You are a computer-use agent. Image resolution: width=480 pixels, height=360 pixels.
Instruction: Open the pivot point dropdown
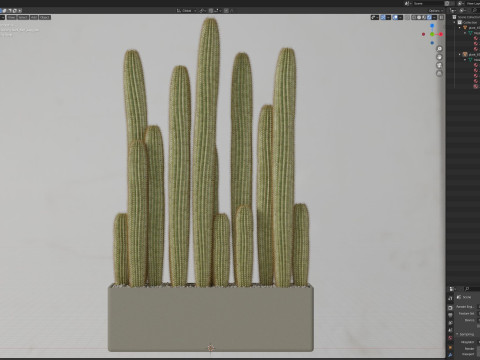(203, 11)
